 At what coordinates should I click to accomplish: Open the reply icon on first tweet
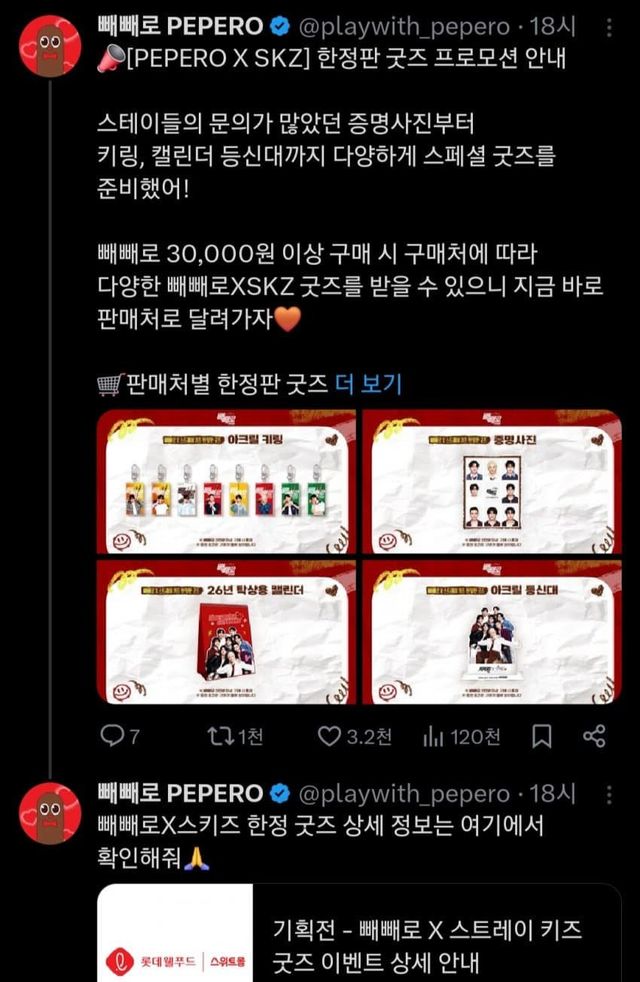click(113, 736)
